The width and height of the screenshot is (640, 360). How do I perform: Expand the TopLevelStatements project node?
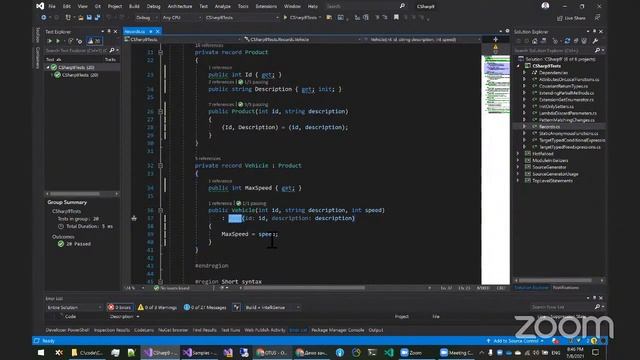click(518, 181)
